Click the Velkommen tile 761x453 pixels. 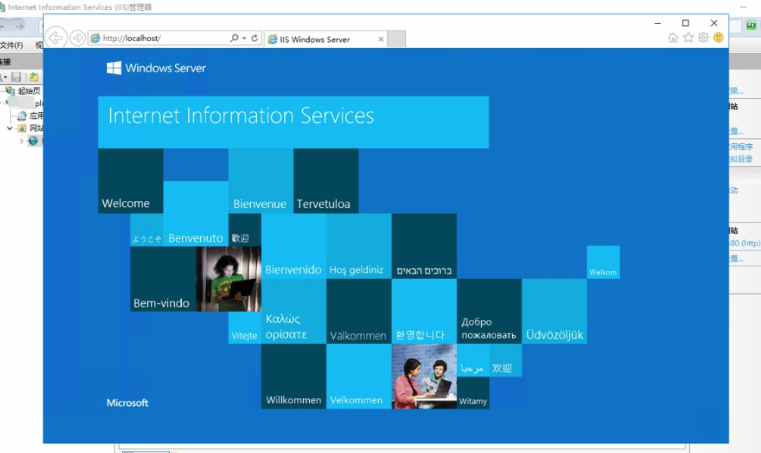click(x=359, y=376)
